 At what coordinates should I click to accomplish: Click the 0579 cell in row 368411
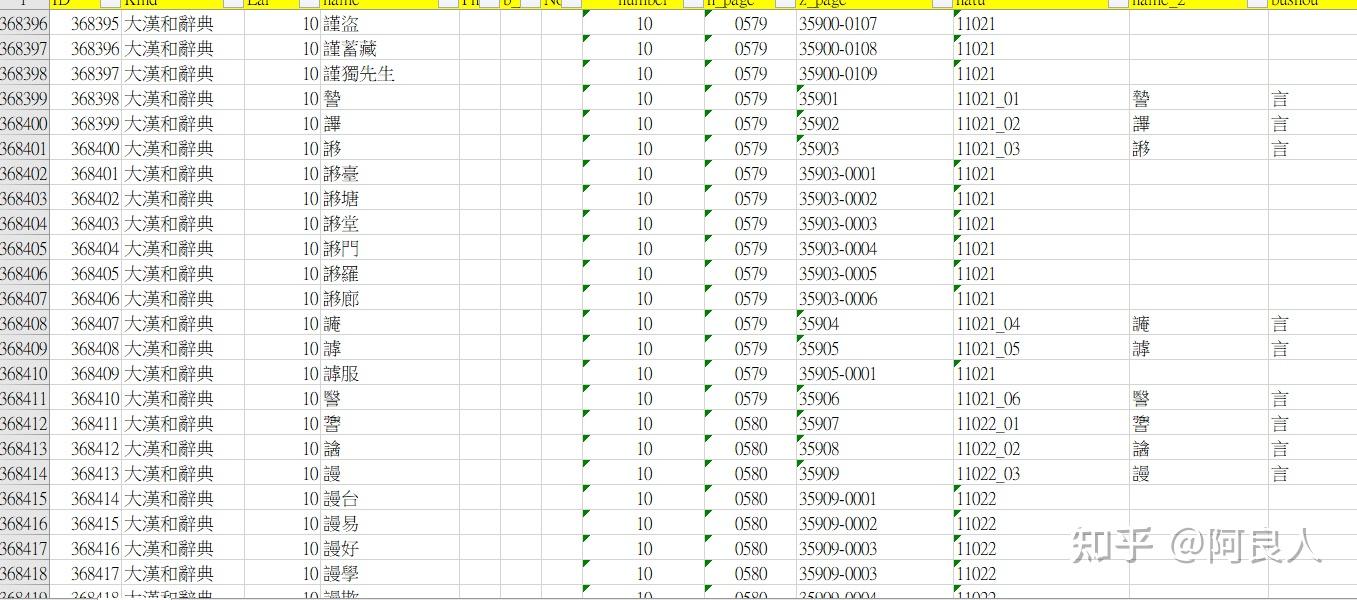[750, 399]
